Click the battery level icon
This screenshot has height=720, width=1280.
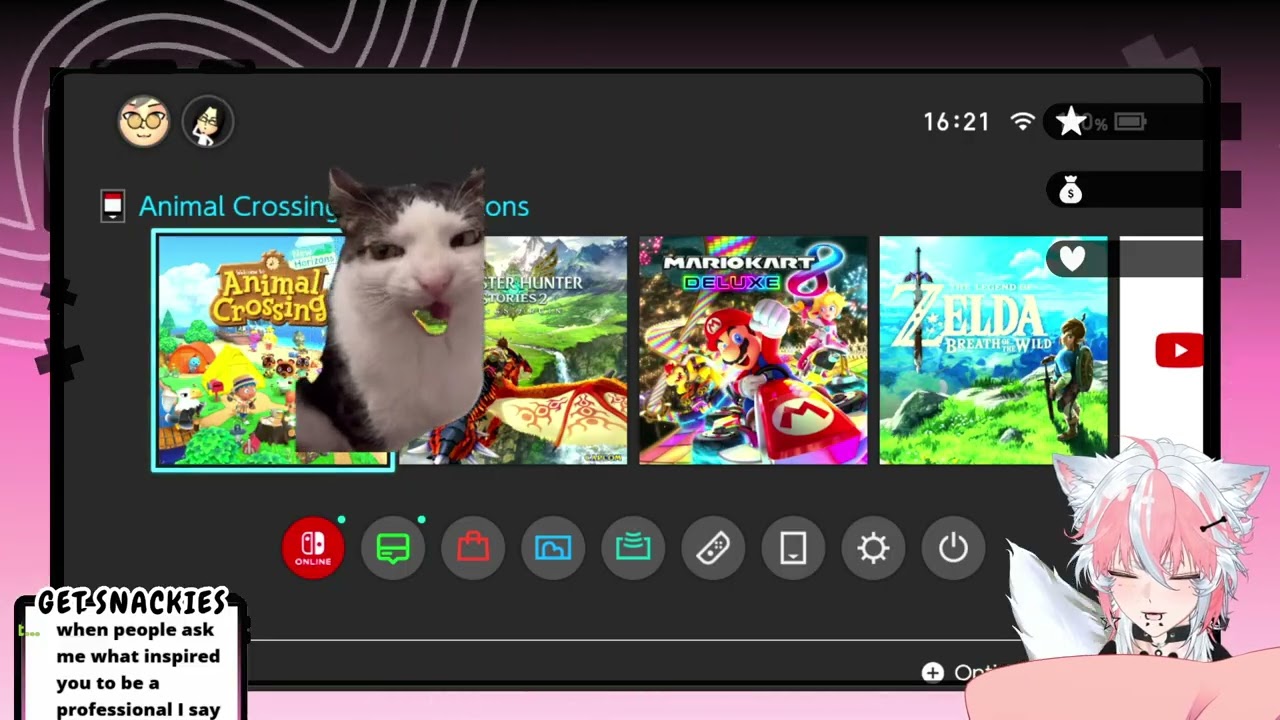coord(1130,122)
